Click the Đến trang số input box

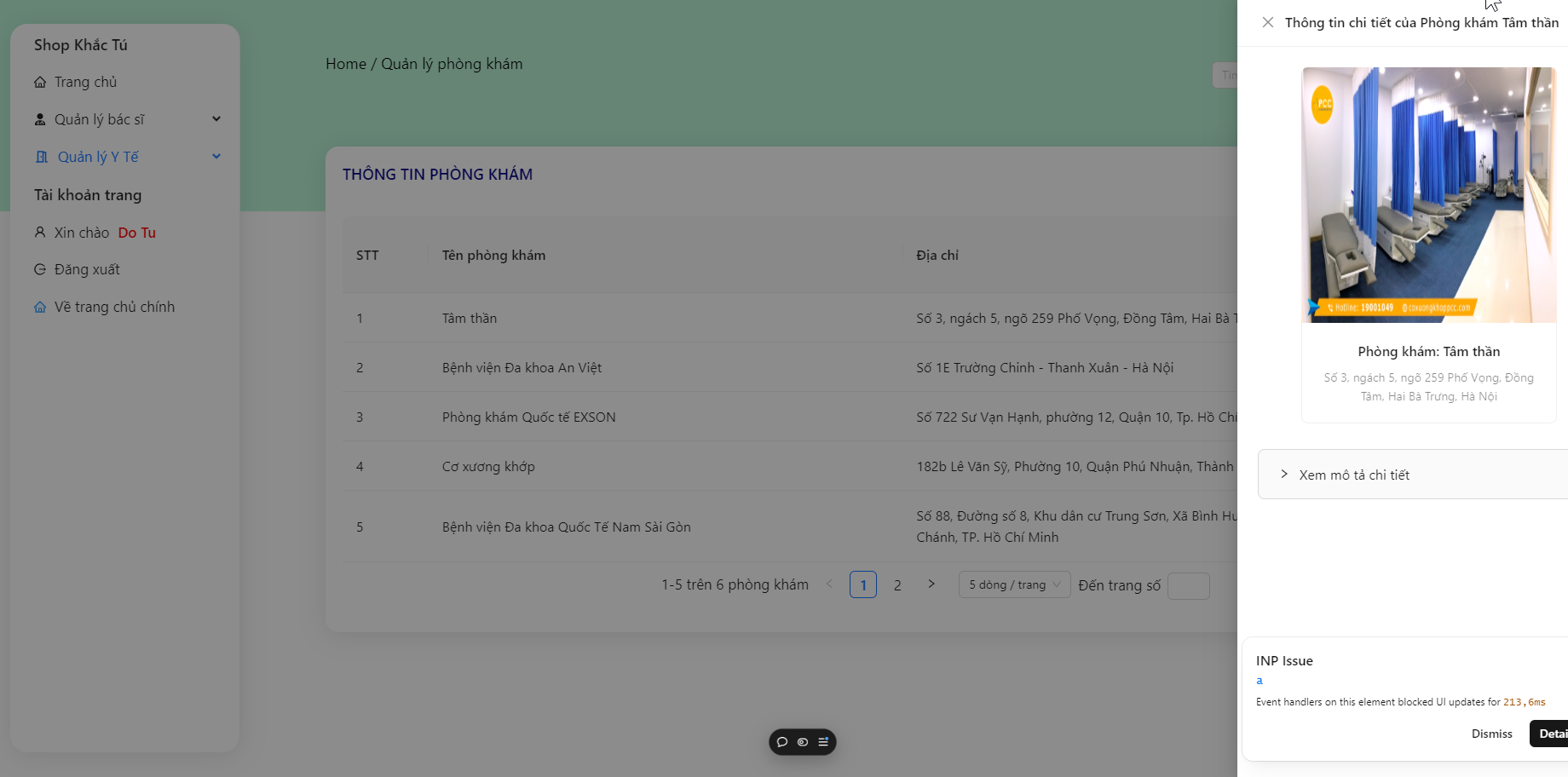pyautogui.click(x=1188, y=585)
